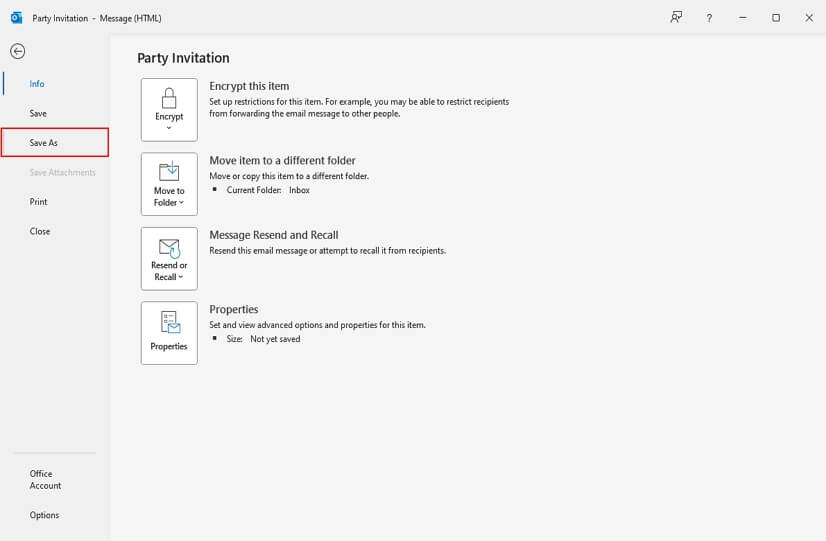Maximize the message window
The image size is (826, 541).
775,18
